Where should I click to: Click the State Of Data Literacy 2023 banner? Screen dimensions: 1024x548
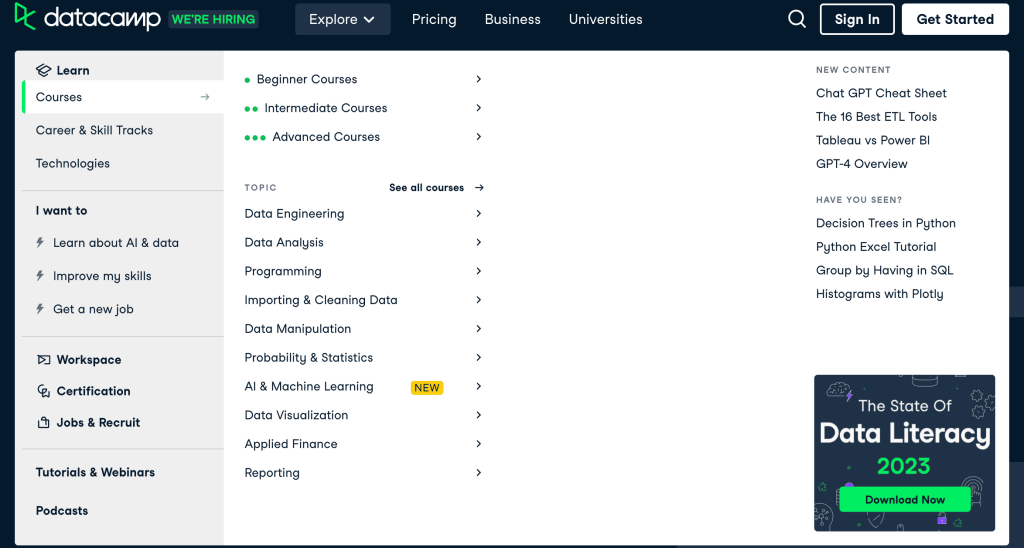click(904, 453)
